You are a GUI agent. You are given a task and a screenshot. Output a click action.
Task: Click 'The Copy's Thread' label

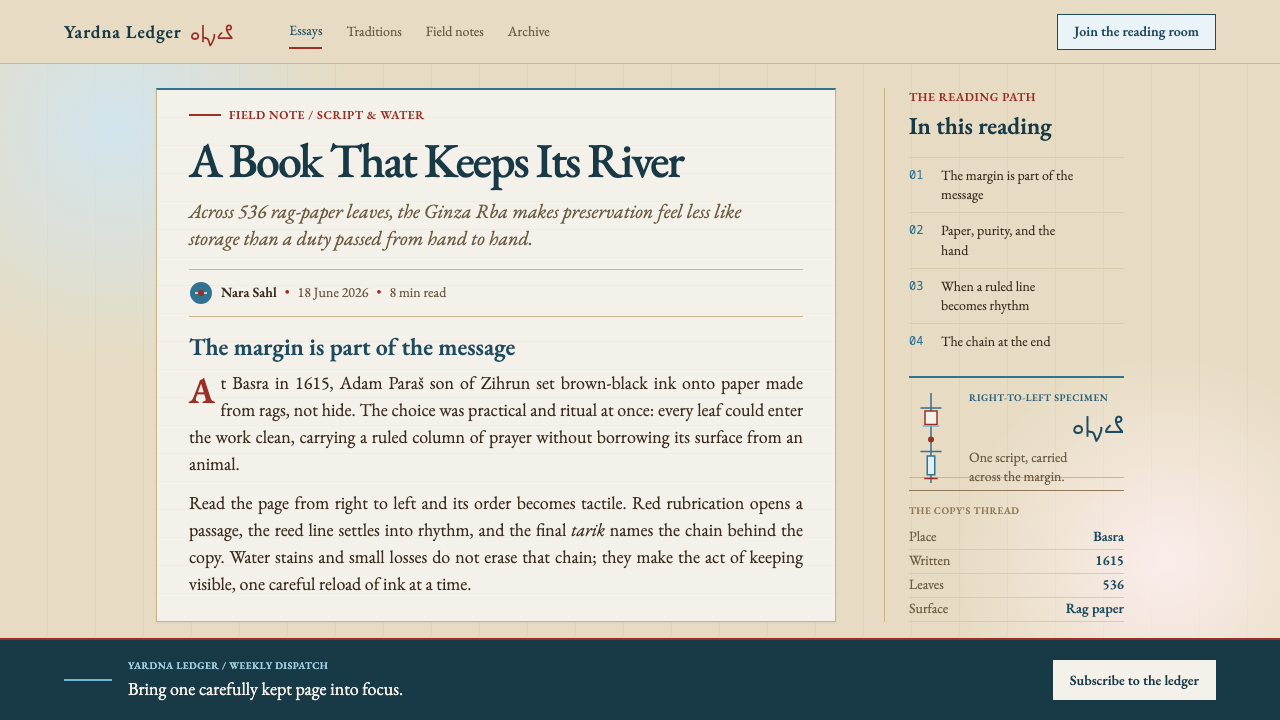(x=964, y=511)
